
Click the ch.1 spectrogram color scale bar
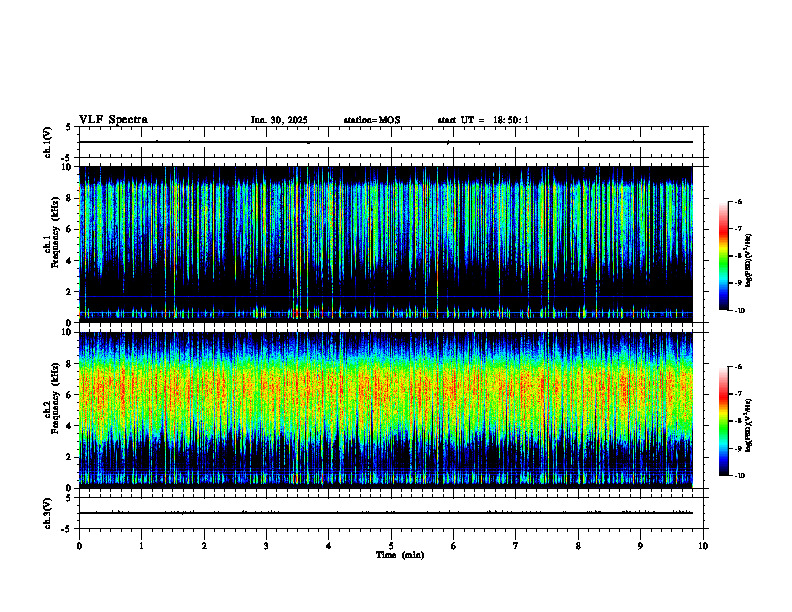[723, 256]
